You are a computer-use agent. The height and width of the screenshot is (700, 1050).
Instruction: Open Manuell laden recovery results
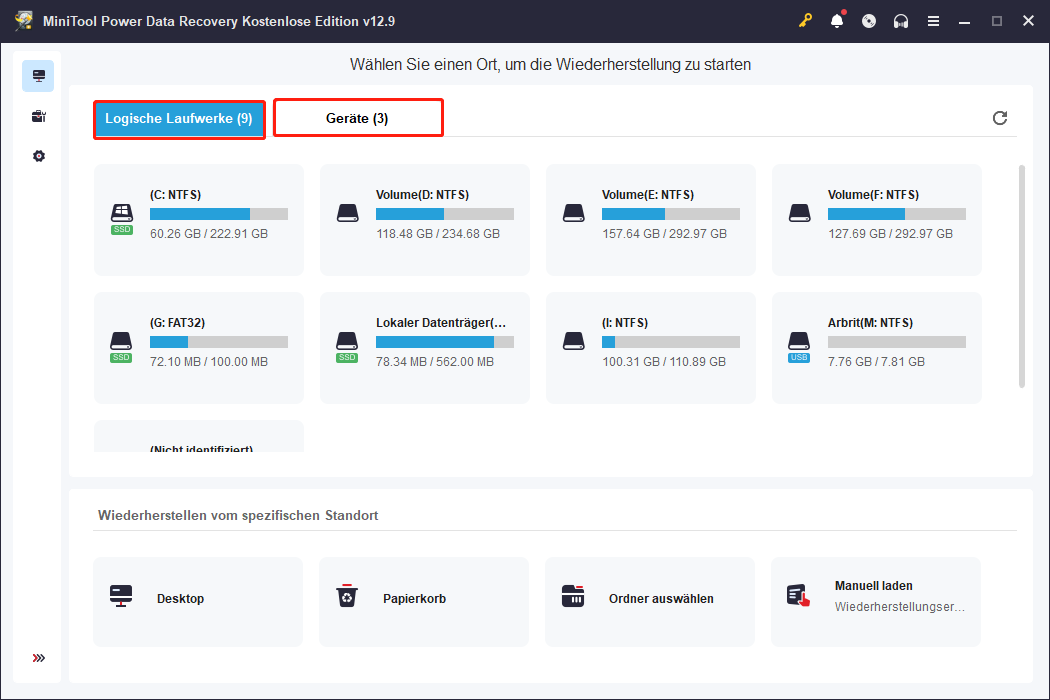(876, 602)
